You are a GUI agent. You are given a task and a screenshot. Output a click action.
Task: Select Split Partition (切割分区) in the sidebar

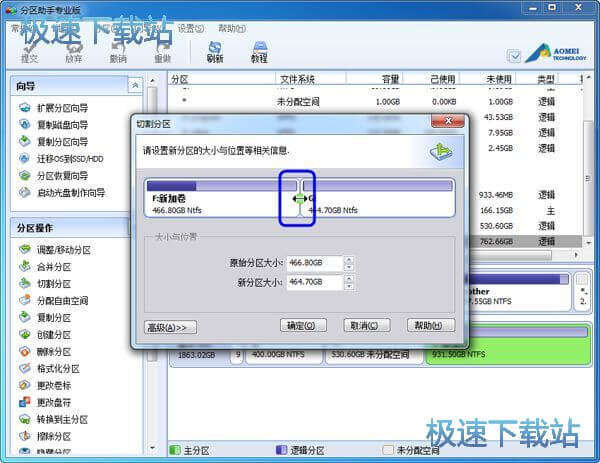pos(45,284)
